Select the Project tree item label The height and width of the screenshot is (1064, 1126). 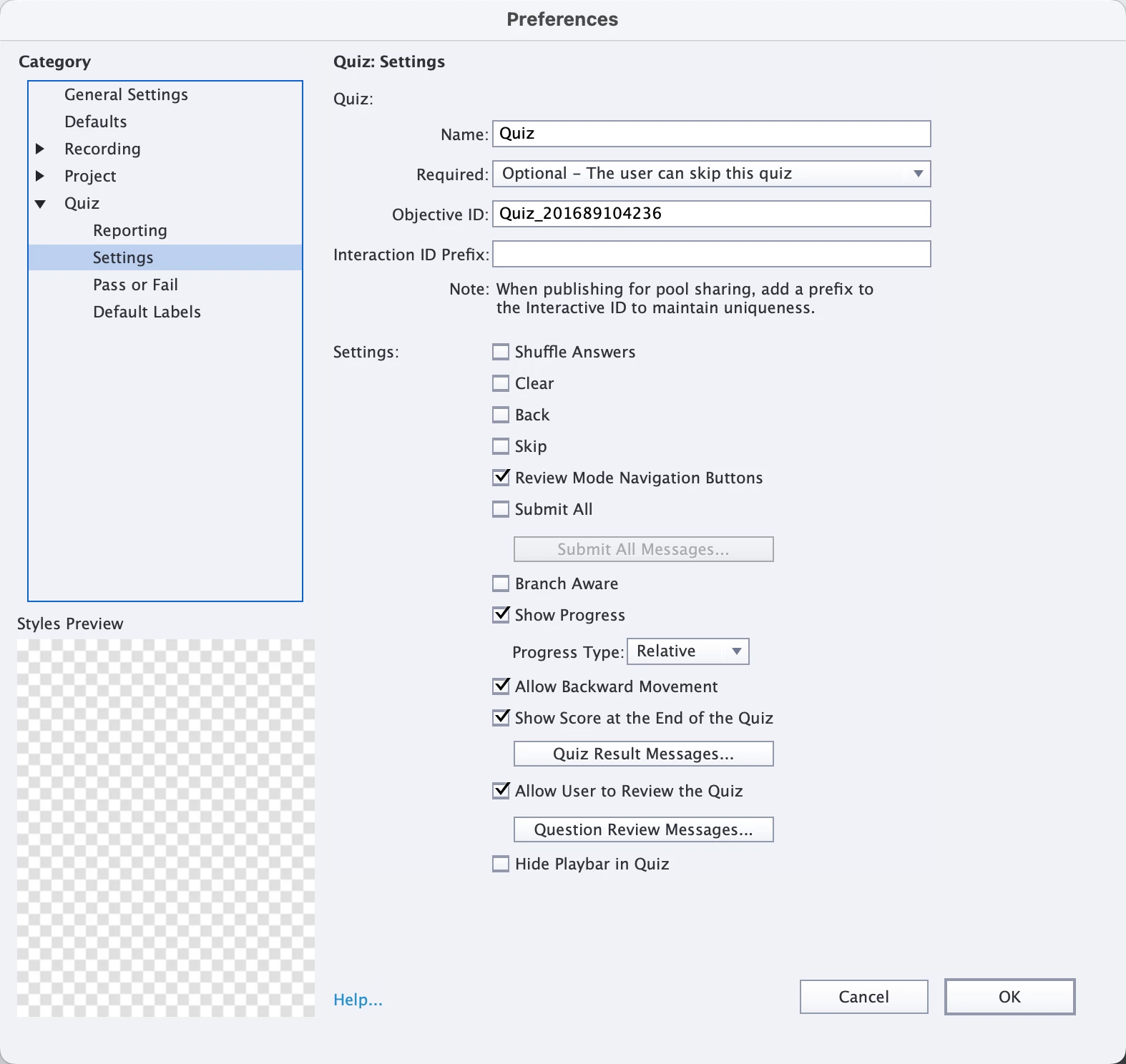(x=90, y=176)
